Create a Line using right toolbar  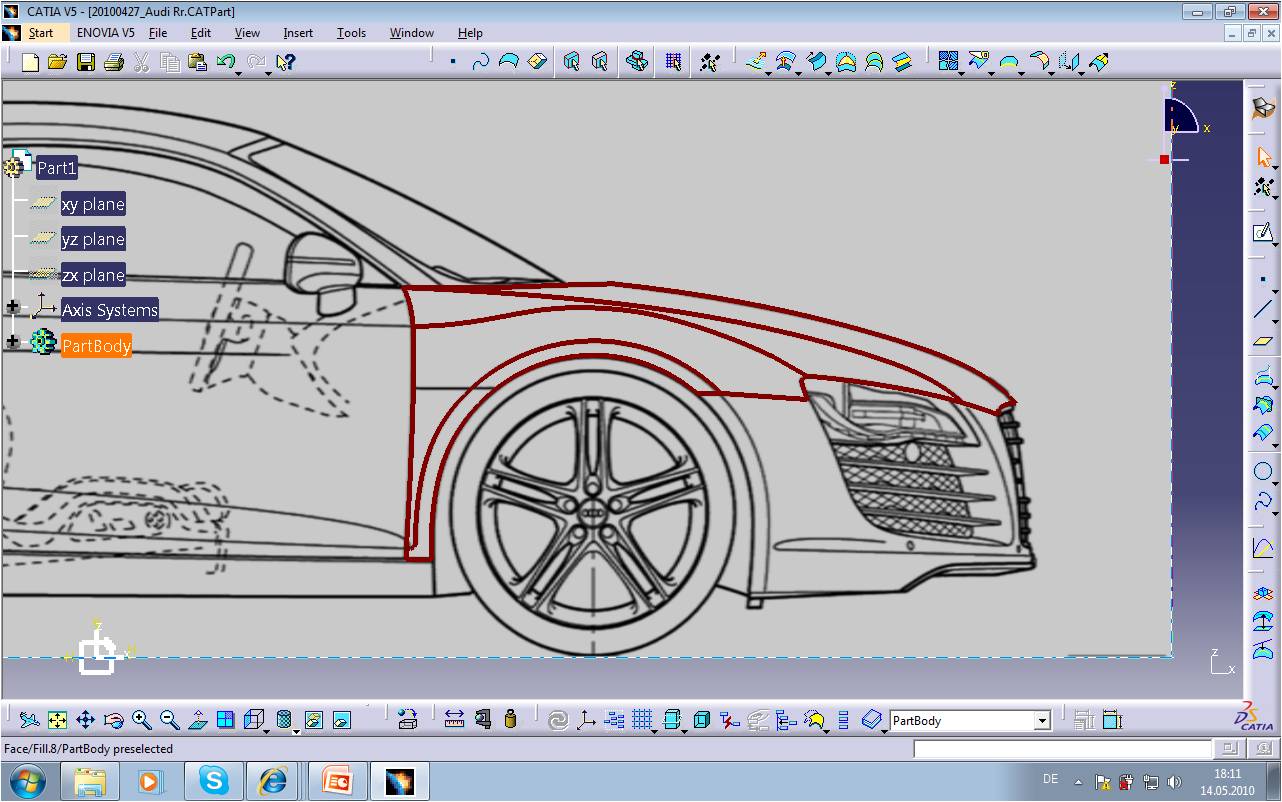pos(1263,310)
